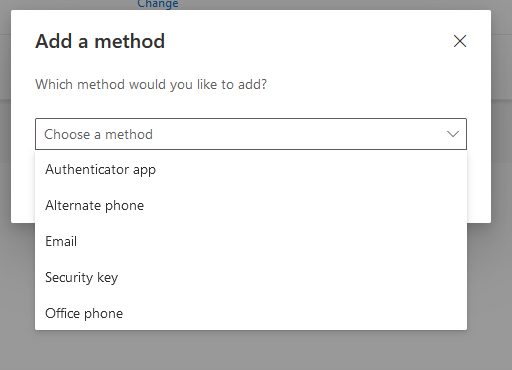Choose the Alternate phone option
This screenshot has width=512, height=370.
pos(251,205)
